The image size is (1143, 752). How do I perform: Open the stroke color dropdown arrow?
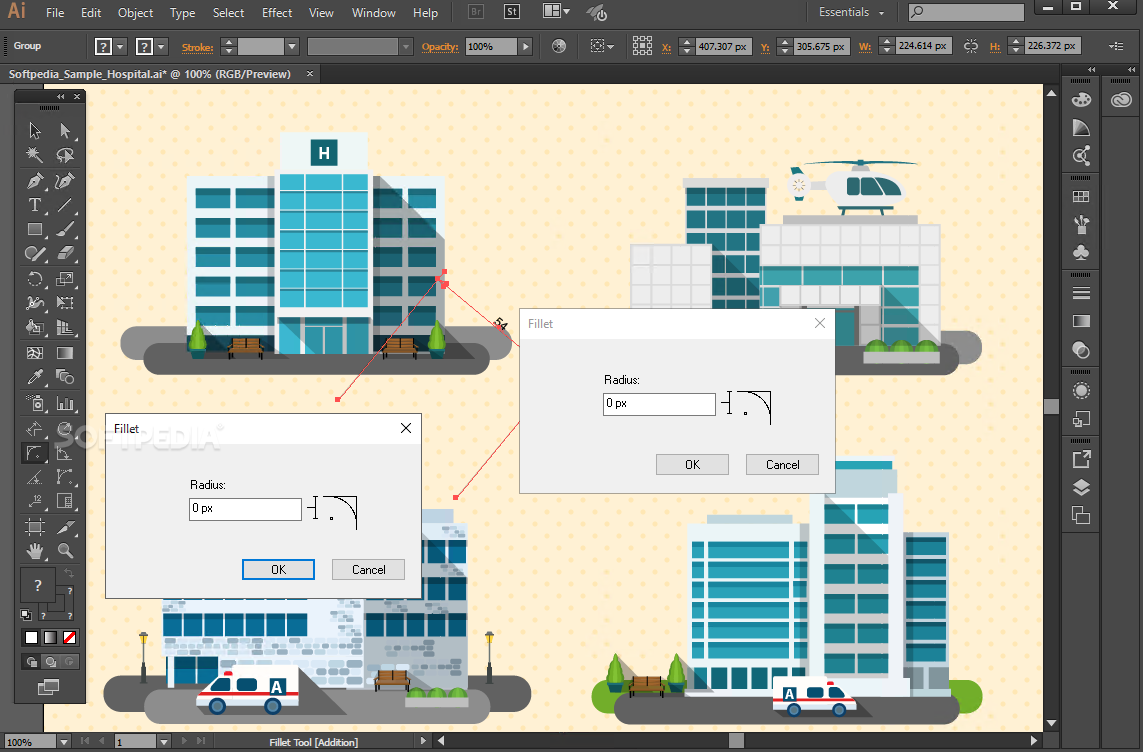click(x=161, y=47)
